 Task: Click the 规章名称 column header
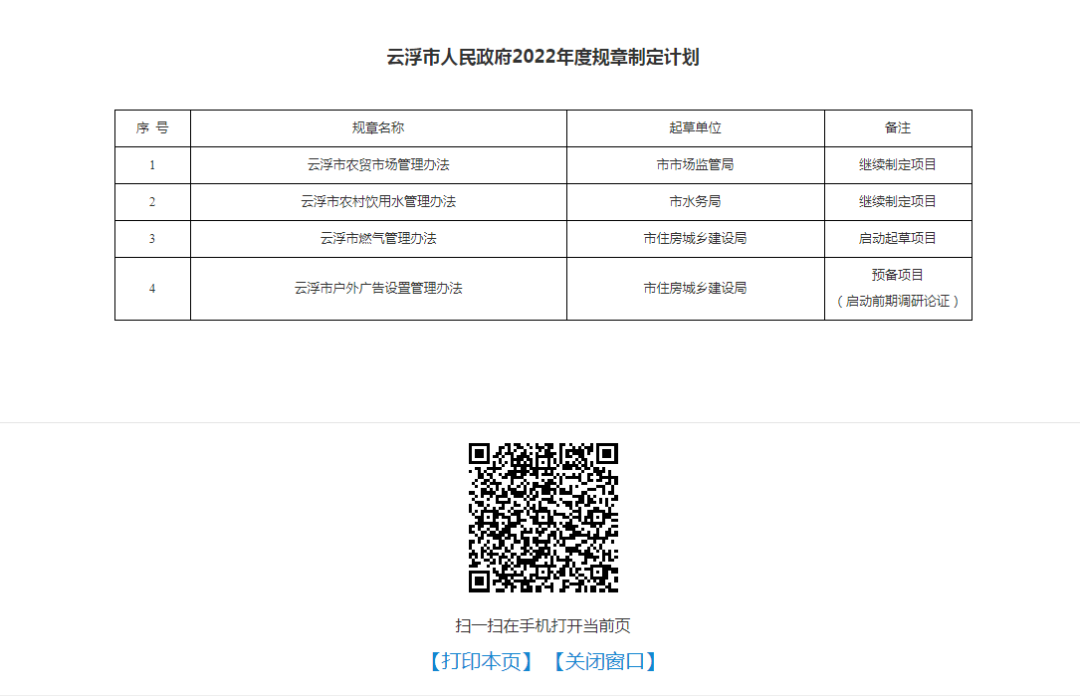pyautogui.click(x=378, y=128)
